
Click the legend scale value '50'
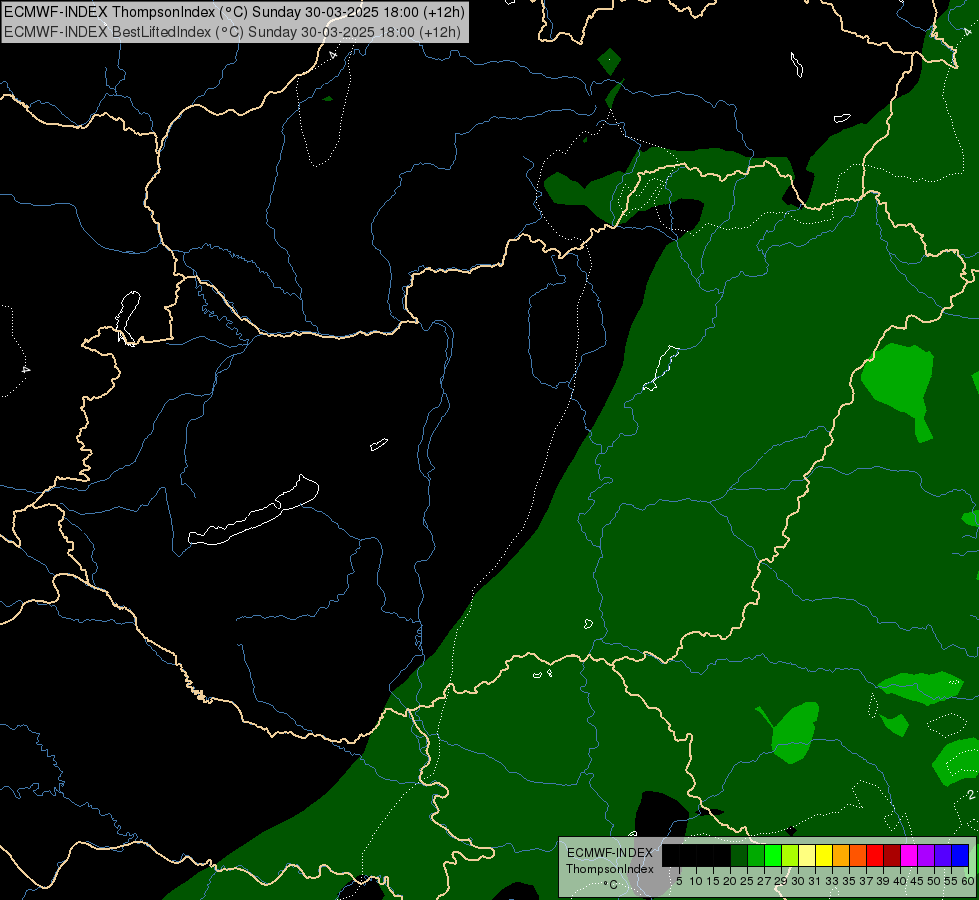[934, 881]
